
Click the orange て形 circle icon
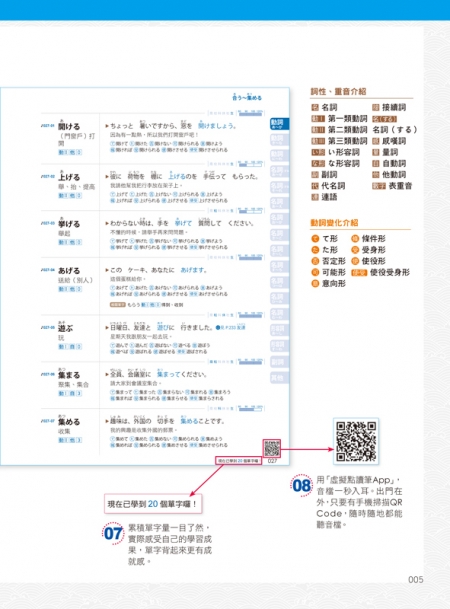click(x=315, y=238)
